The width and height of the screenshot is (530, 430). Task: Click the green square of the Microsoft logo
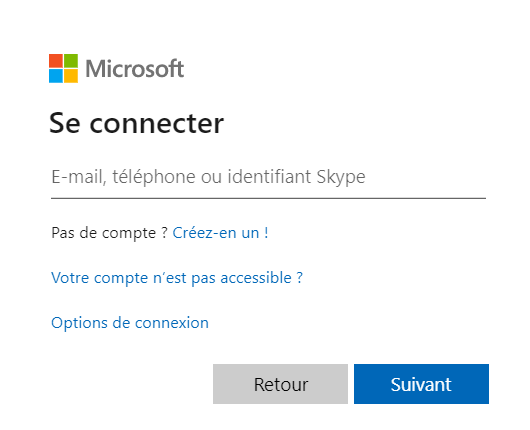[x=71, y=61]
